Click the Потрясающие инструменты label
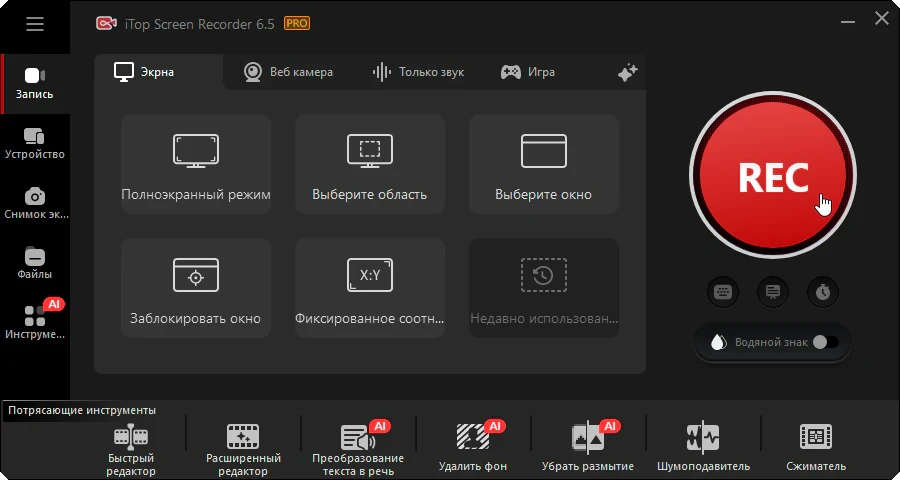 point(82,411)
